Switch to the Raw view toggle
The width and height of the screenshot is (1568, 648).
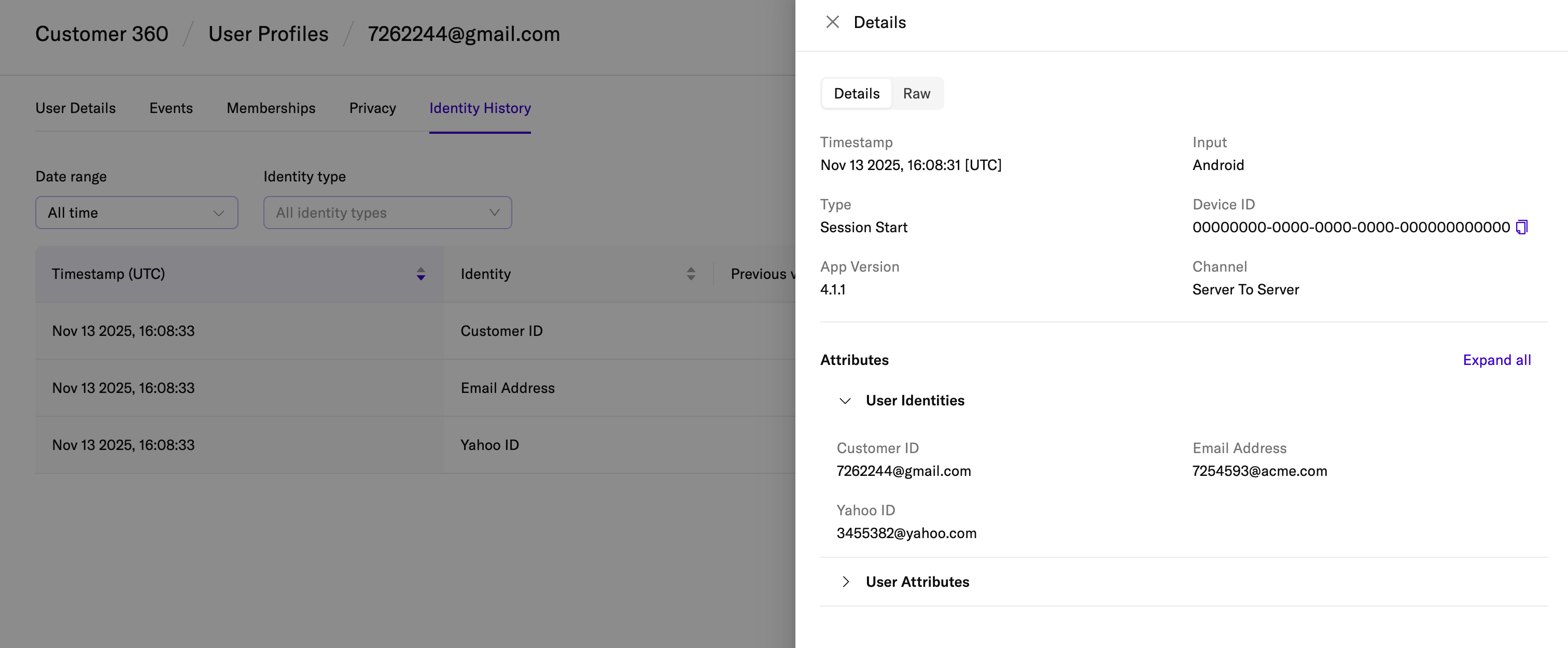click(916, 94)
